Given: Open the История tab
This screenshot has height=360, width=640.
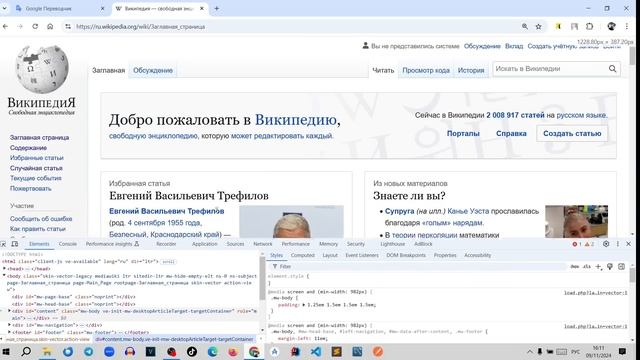Looking at the screenshot, I should (471, 70).
